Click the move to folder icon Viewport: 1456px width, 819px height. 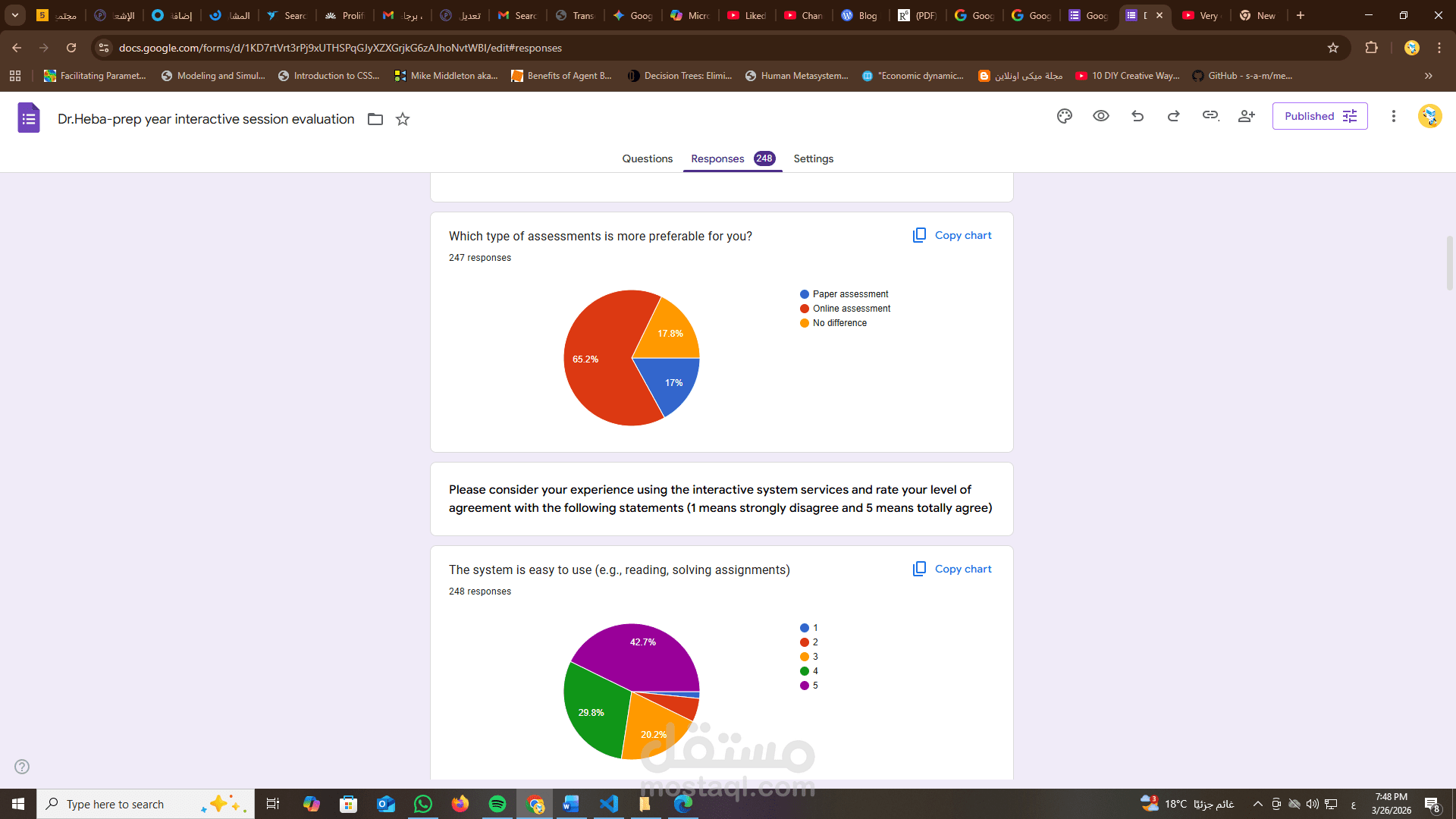coord(375,119)
